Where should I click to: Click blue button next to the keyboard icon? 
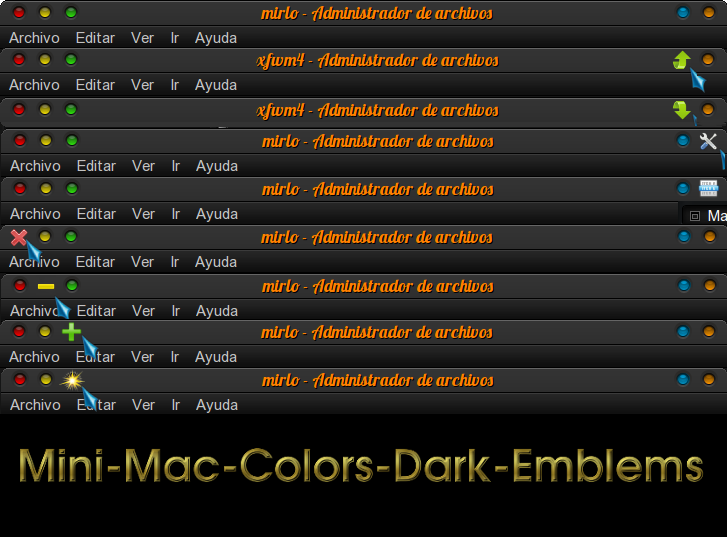(x=682, y=188)
